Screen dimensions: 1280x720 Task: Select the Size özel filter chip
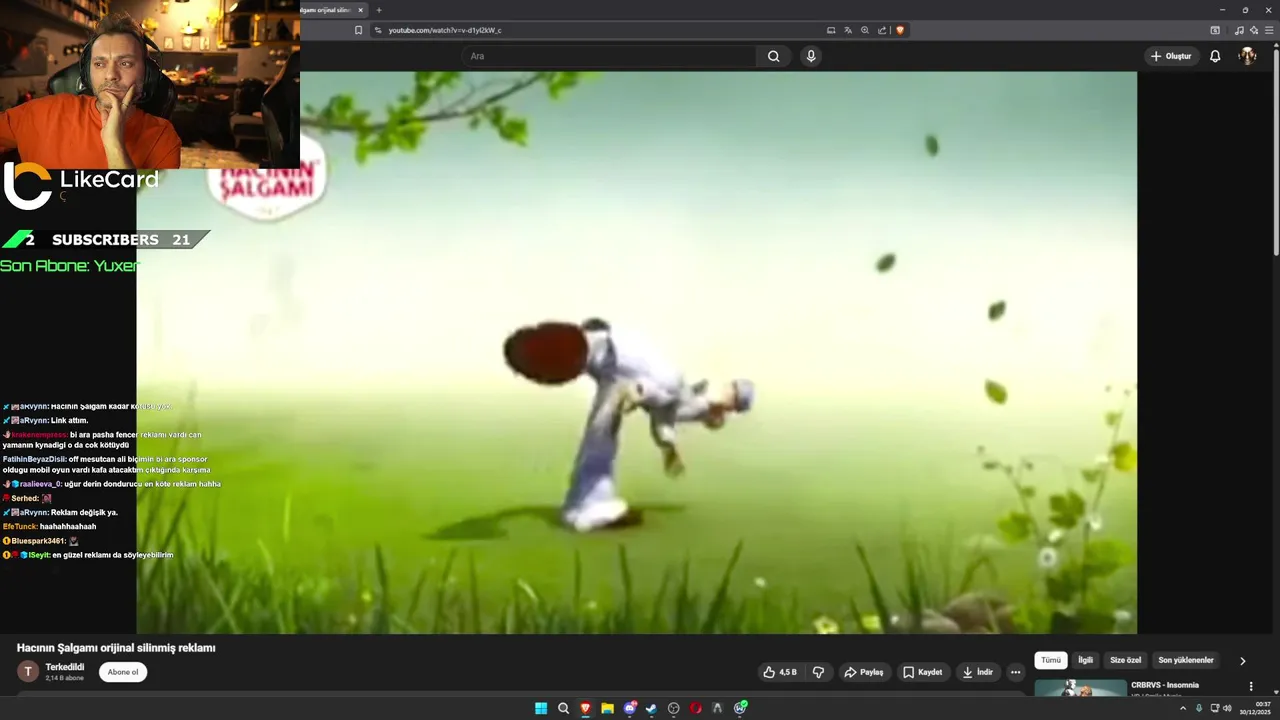tap(1125, 660)
